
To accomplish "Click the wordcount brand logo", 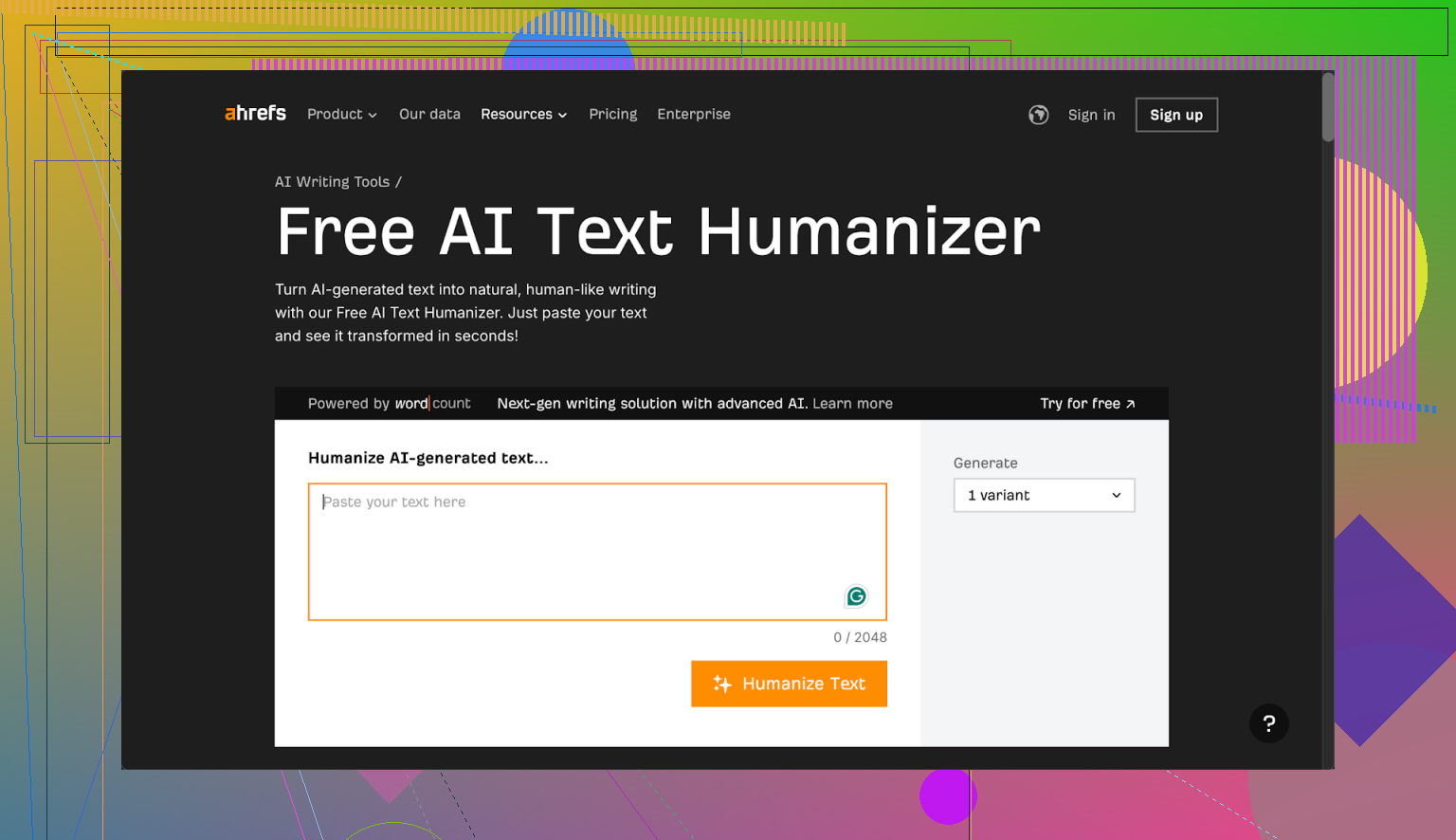I will pos(432,403).
